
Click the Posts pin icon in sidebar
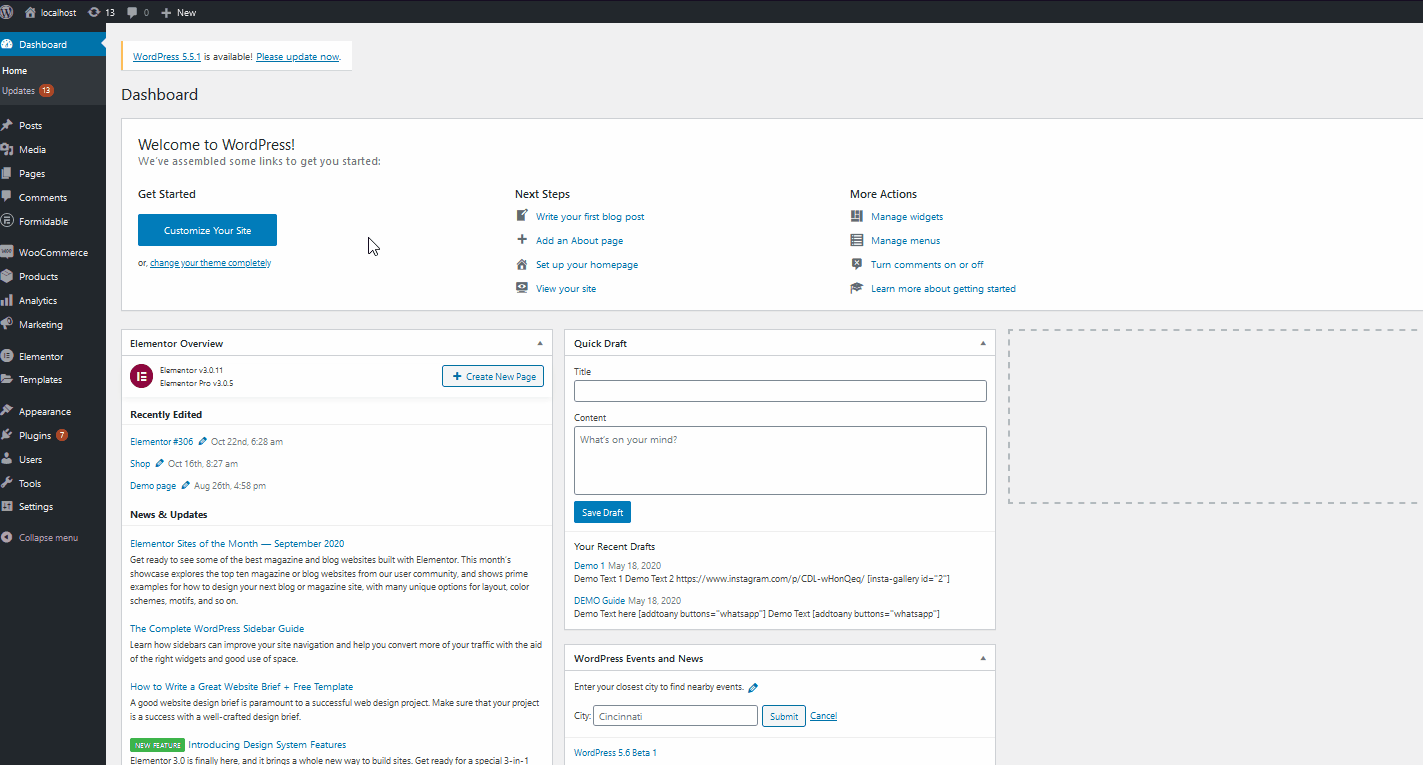[x=7, y=125]
